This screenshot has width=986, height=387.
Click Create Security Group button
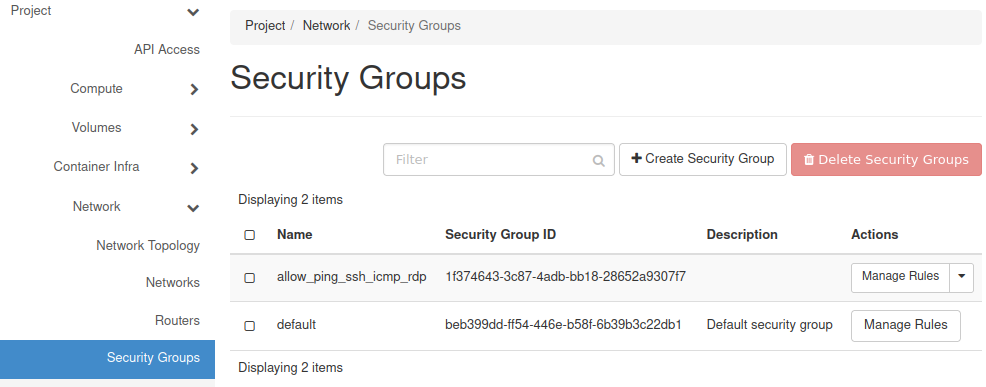[702, 159]
